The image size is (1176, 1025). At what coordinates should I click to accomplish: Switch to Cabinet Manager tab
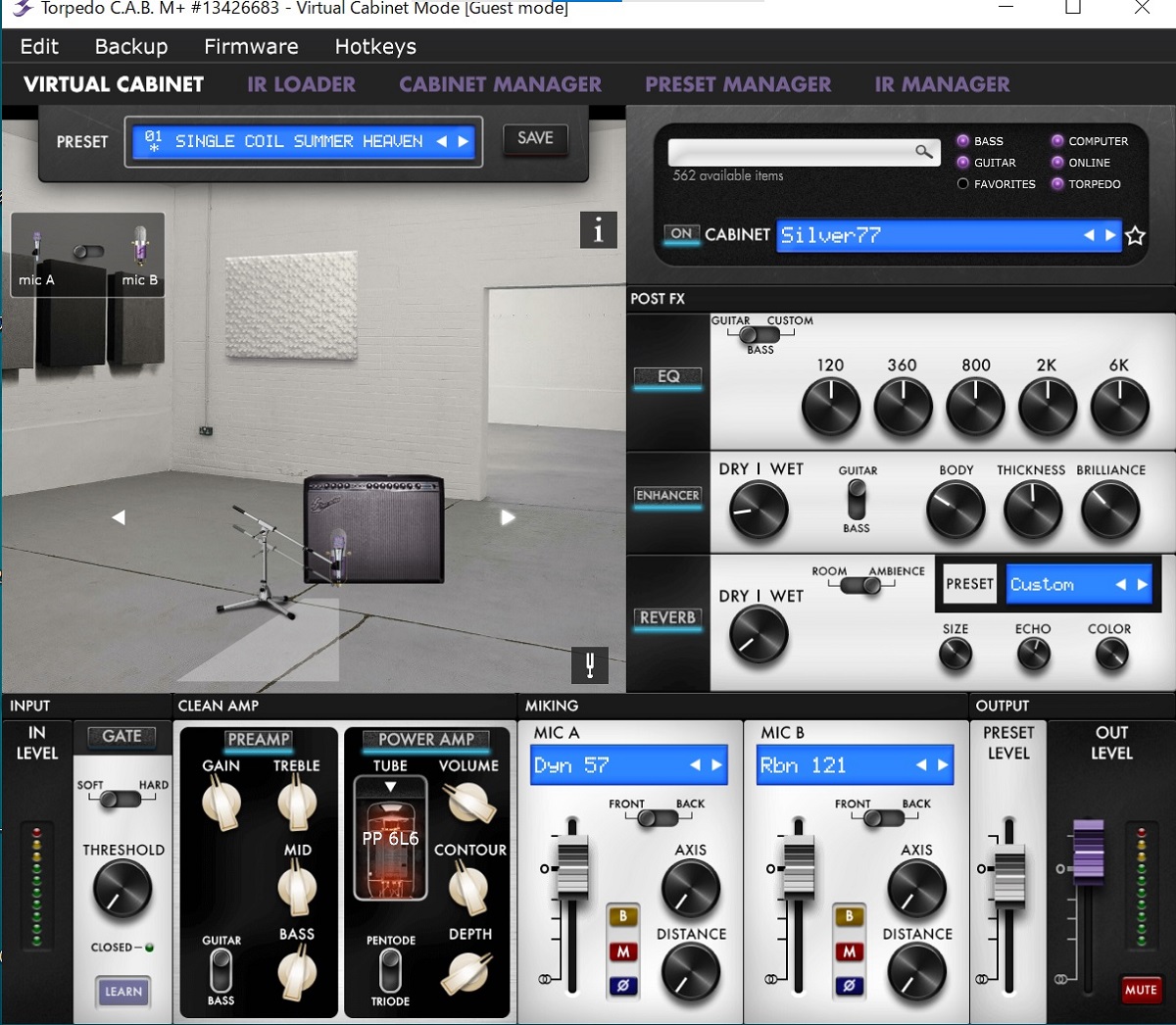tap(501, 84)
